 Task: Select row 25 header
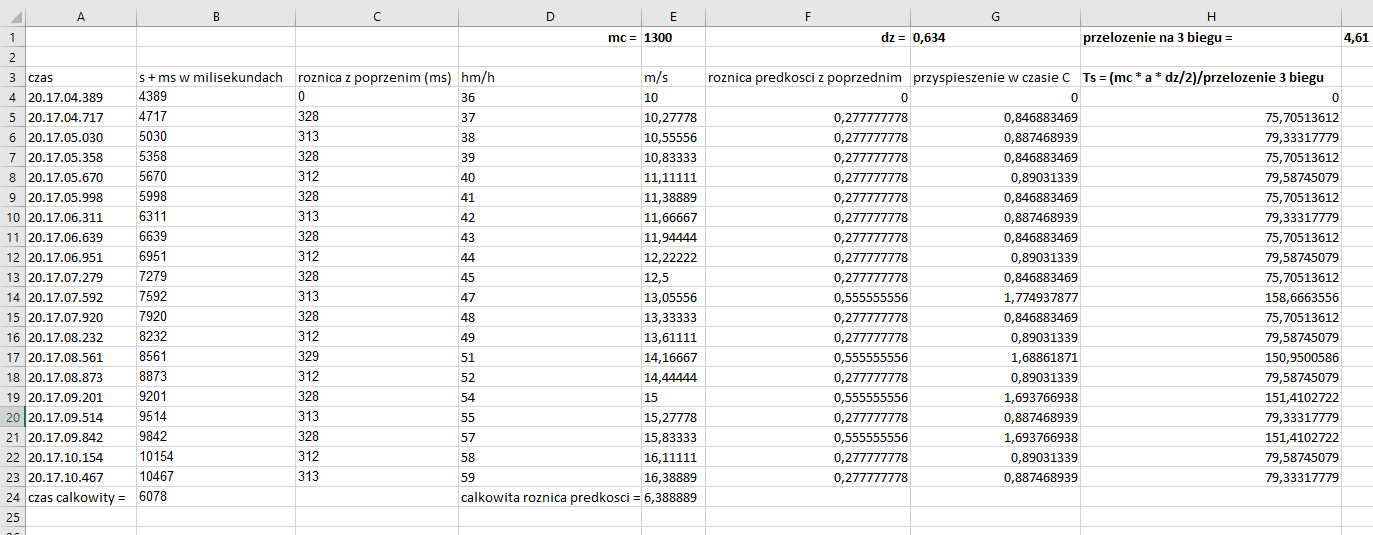tap(12, 517)
